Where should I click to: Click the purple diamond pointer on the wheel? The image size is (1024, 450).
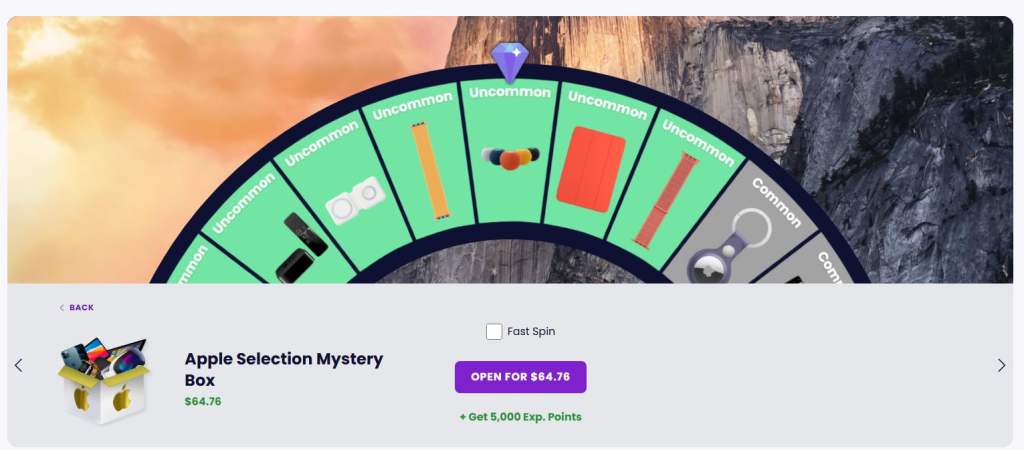510,62
